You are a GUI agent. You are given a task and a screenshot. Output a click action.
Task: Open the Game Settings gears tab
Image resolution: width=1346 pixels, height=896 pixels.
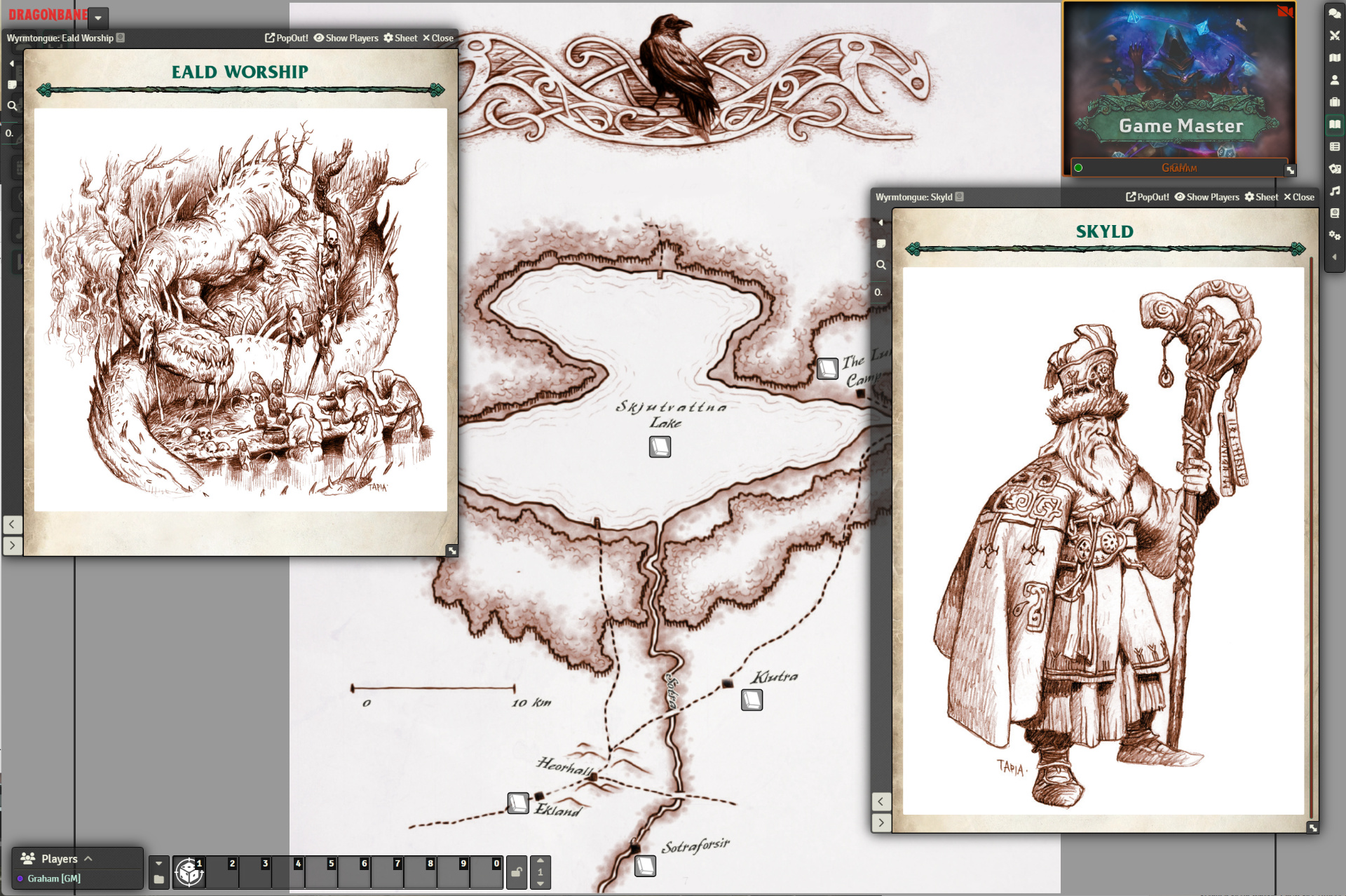tap(1334, 235)
